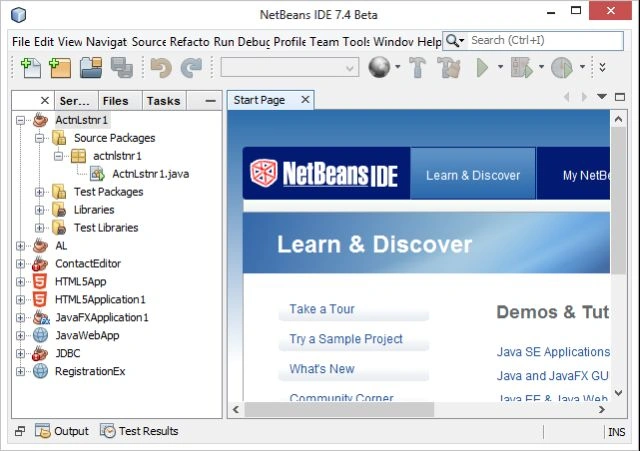The image size is (640, 451).
Task: Click the restore windows icon in status bar
Action: tap(20, 431)
